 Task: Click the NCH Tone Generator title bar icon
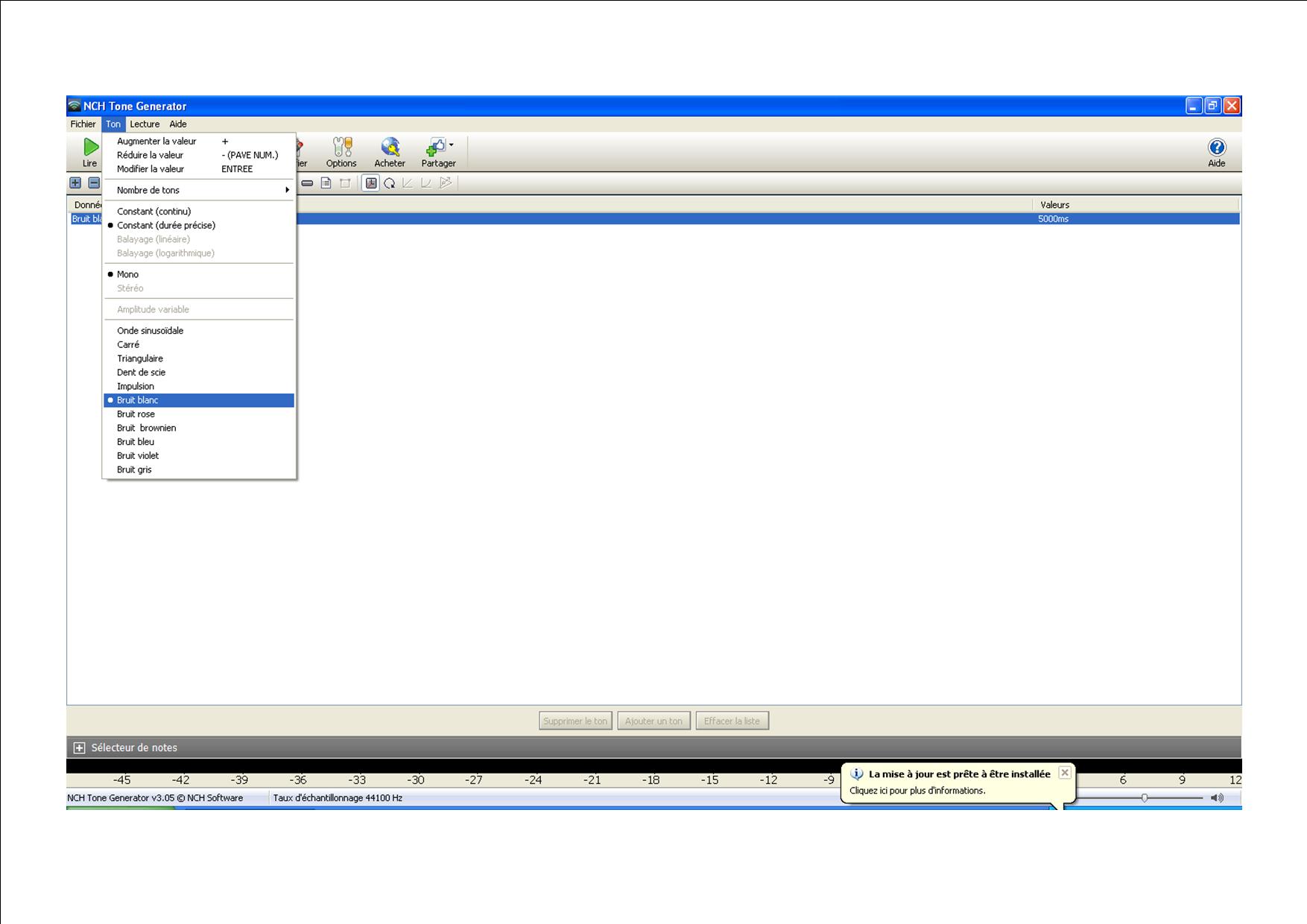75,106
